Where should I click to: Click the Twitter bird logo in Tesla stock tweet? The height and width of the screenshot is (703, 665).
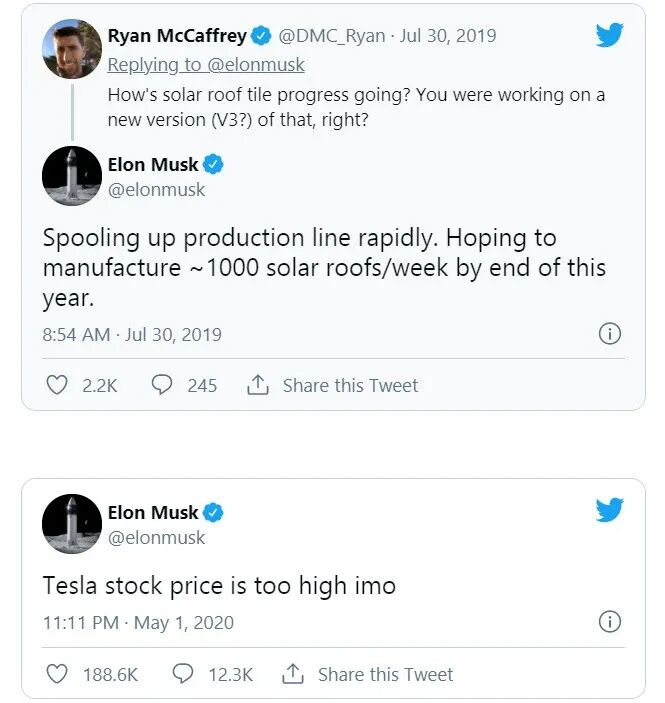(x=609, y=511)
